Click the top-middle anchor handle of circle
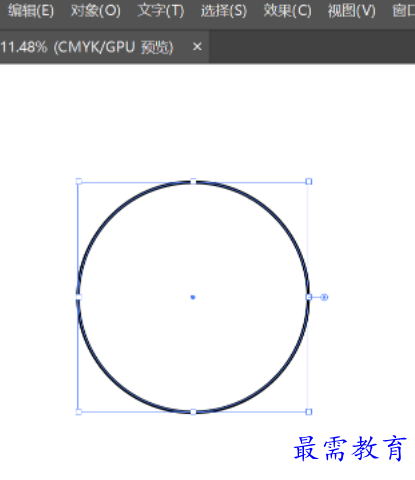Viewport: 415px width, 480px height. (x=193, y=181)
